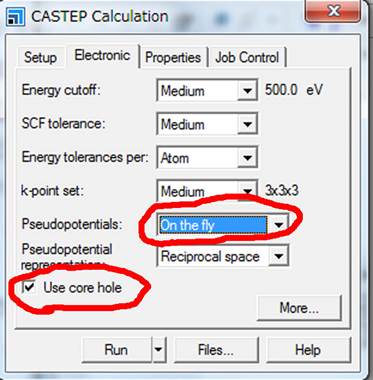The width and height of the screenshot is (373, 380).
Task: Click the Help button
Action: pyautogui.click(x=308, y=350)
